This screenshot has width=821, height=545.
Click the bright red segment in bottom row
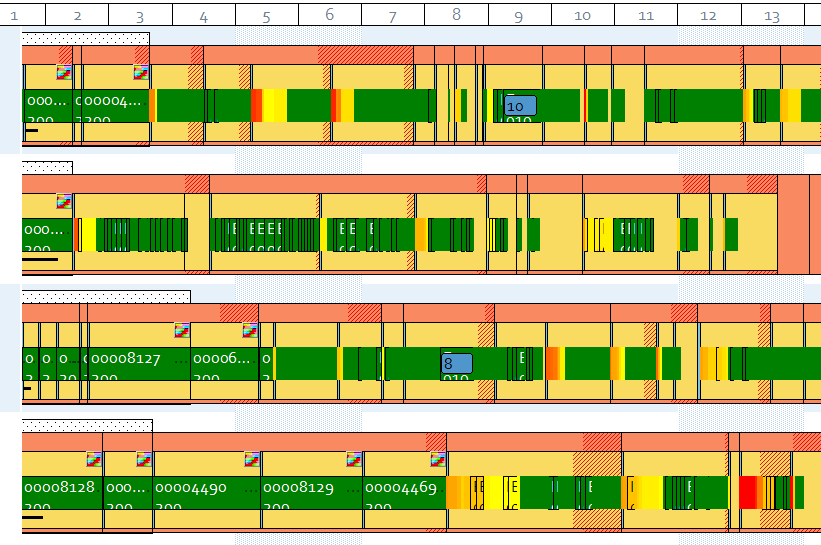pos(748,493)
